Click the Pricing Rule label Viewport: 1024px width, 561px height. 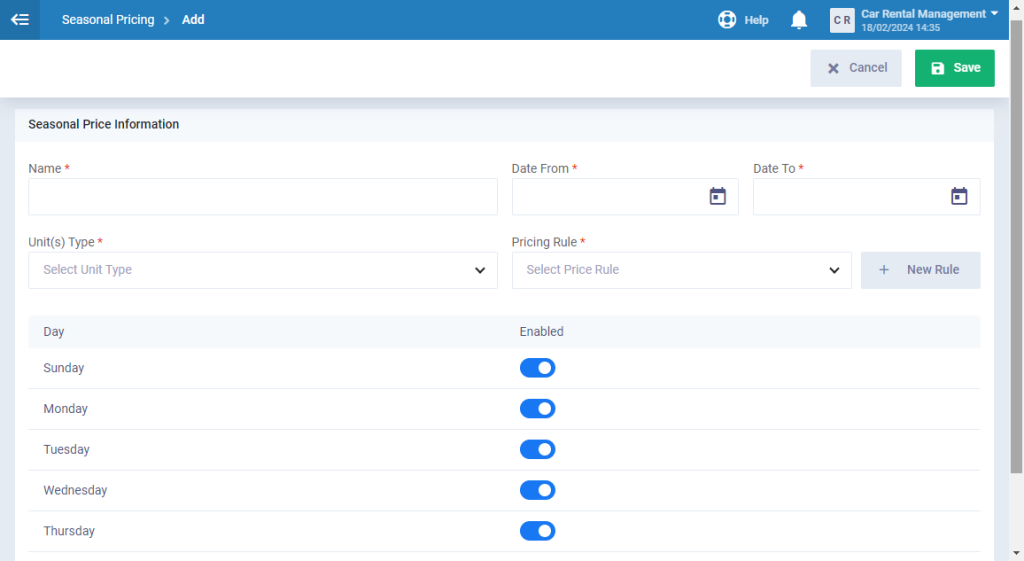[544, 242]
